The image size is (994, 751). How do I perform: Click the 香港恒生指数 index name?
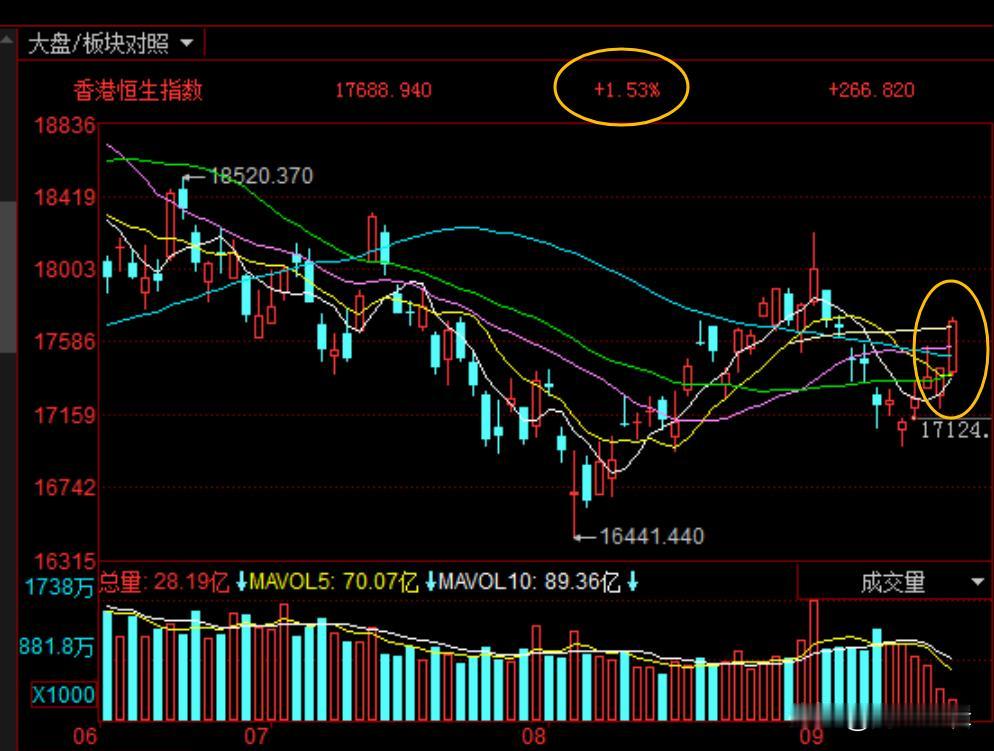tap(138, 91)
